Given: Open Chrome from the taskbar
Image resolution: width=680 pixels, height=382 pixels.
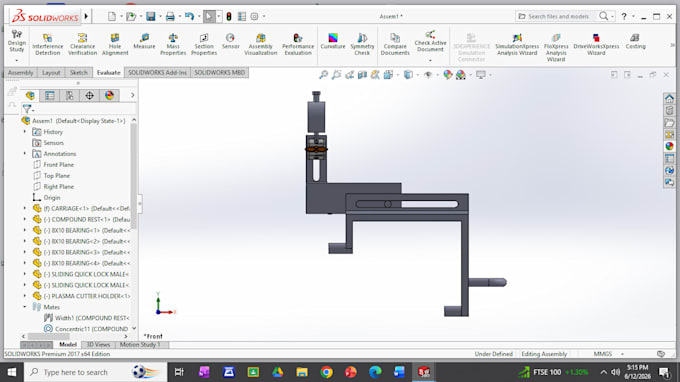Looking at the screenshot, I should click(x=327, y=372).
